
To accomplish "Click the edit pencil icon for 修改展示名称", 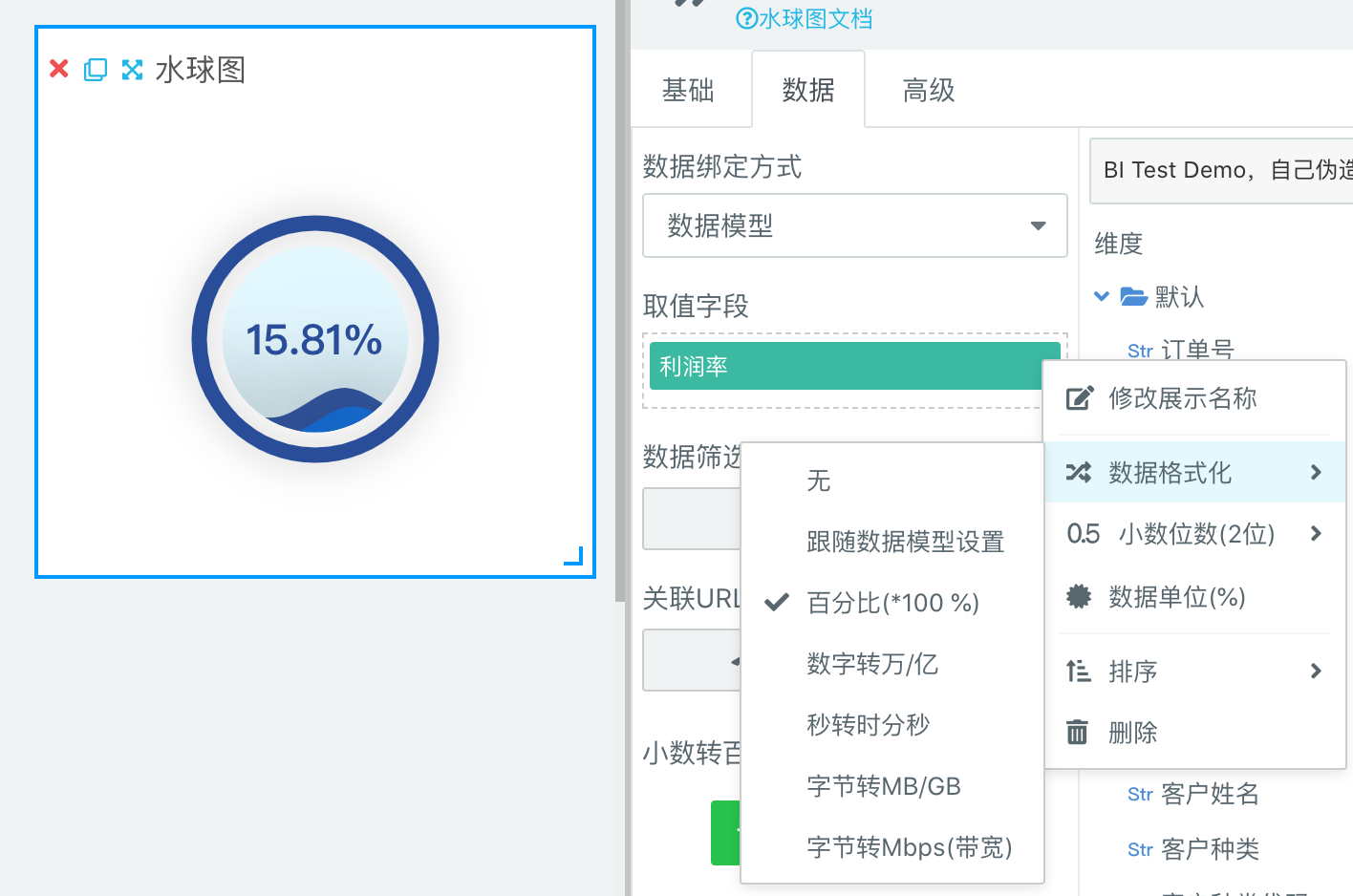I will click(x=1079, y=398).
